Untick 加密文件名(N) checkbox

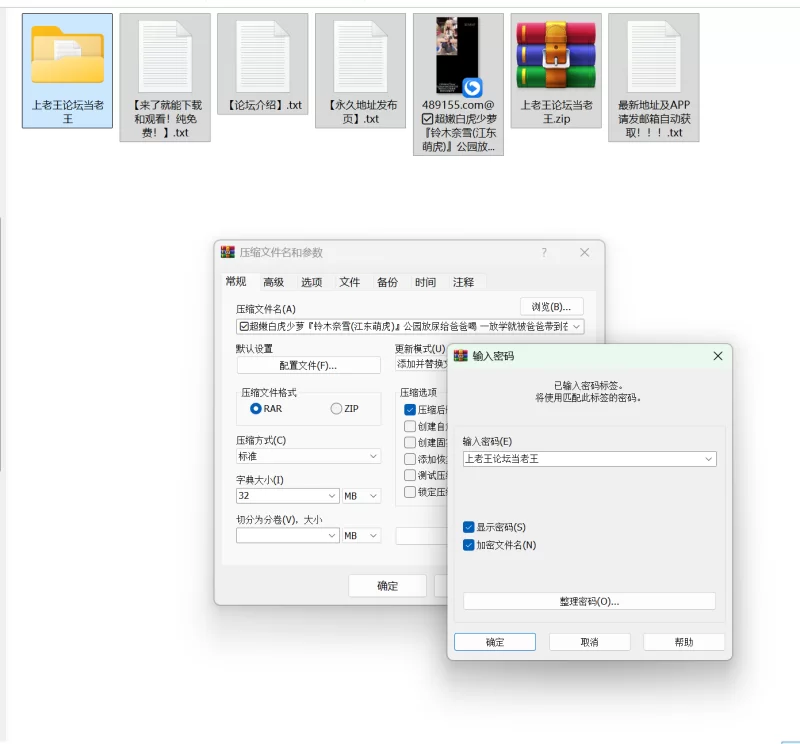click(x=468, y=545)
